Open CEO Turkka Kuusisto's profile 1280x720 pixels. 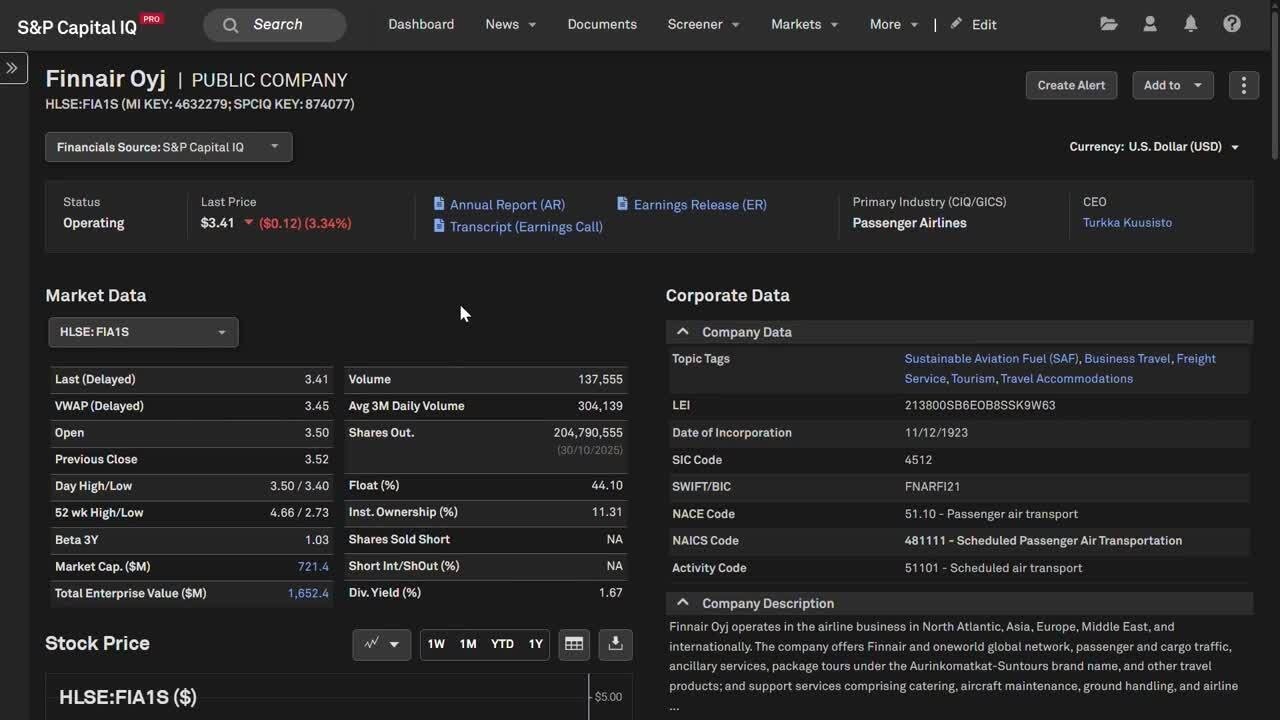[x=1127, y=223]
